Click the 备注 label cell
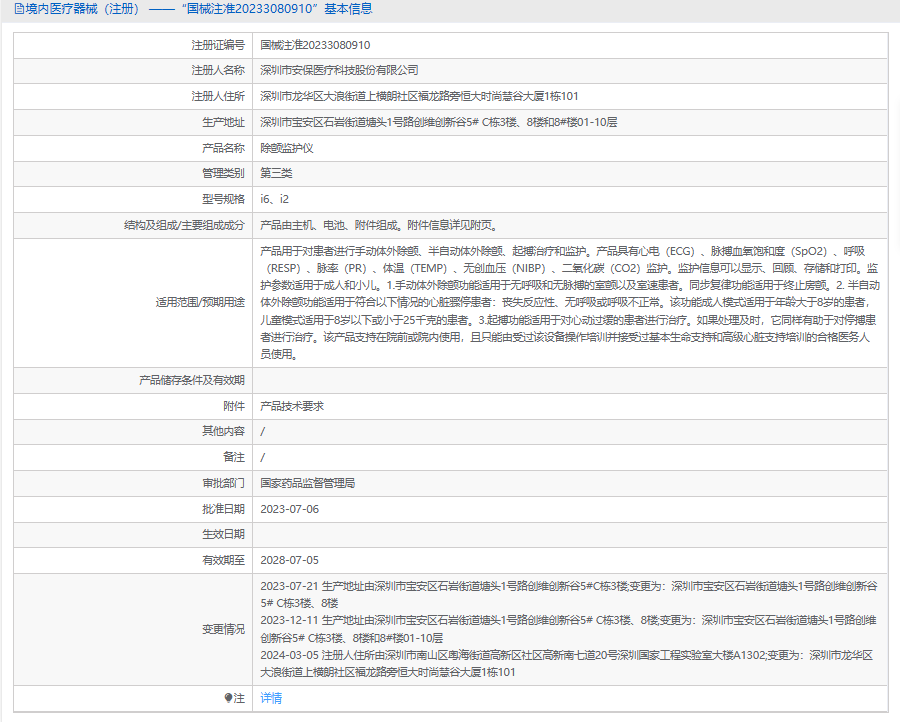The image size is (900, 722). 133,457
